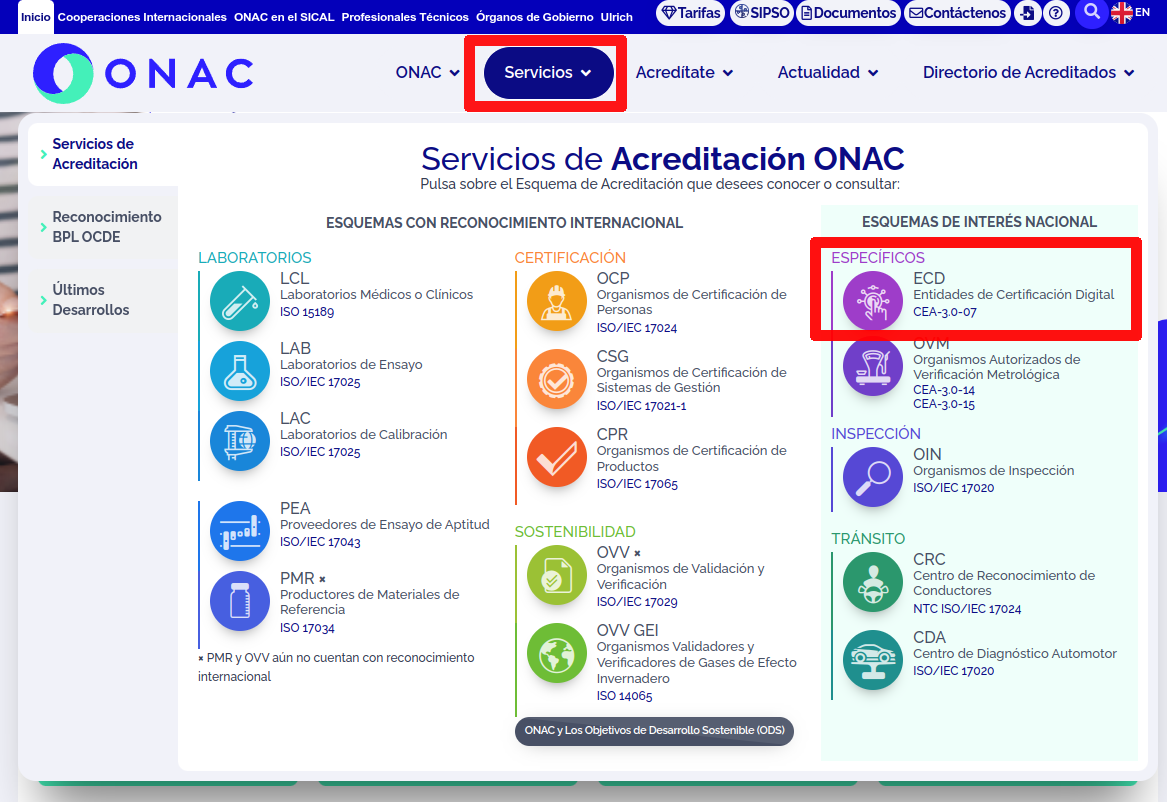This screenshot has width=1167, height=802.
Task: Click Productores de Materiales de Referencia link
Action: [x=370, y=602]
